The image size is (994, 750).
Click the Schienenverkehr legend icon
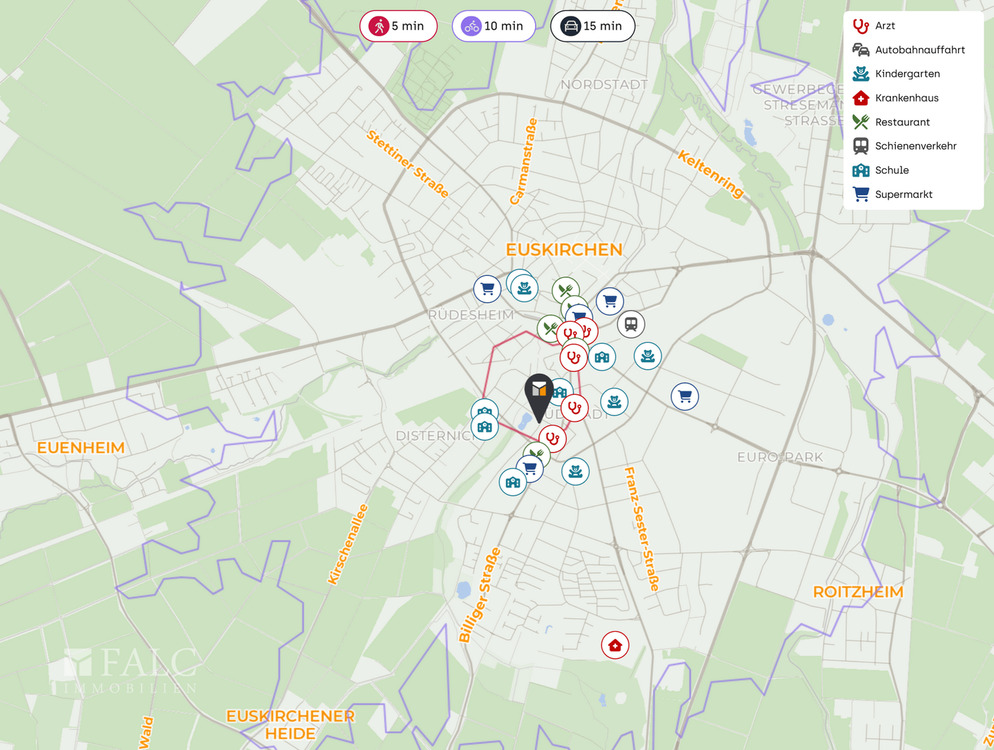pyautogui.click(x=860, y=146)
